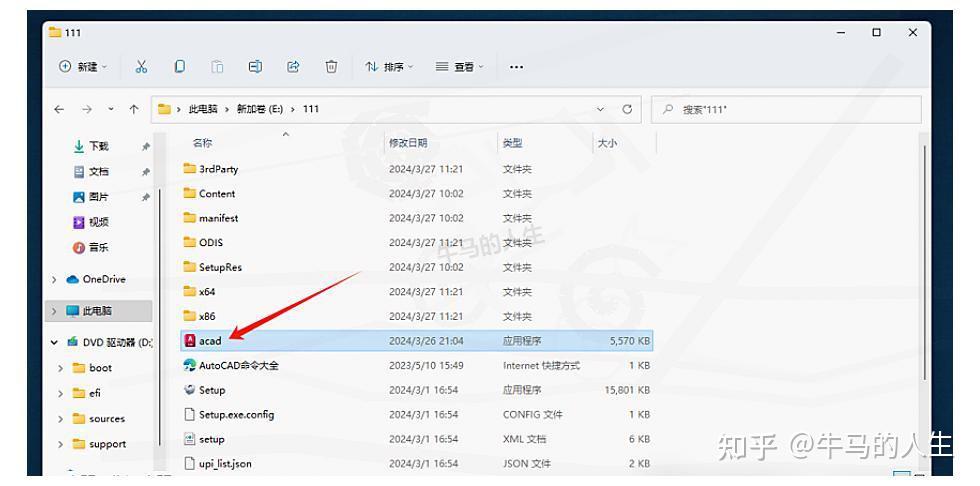The height and width of the screenshot is (486, 980).
Task: Open the ODIS folder icon
Action: [190, 242]
